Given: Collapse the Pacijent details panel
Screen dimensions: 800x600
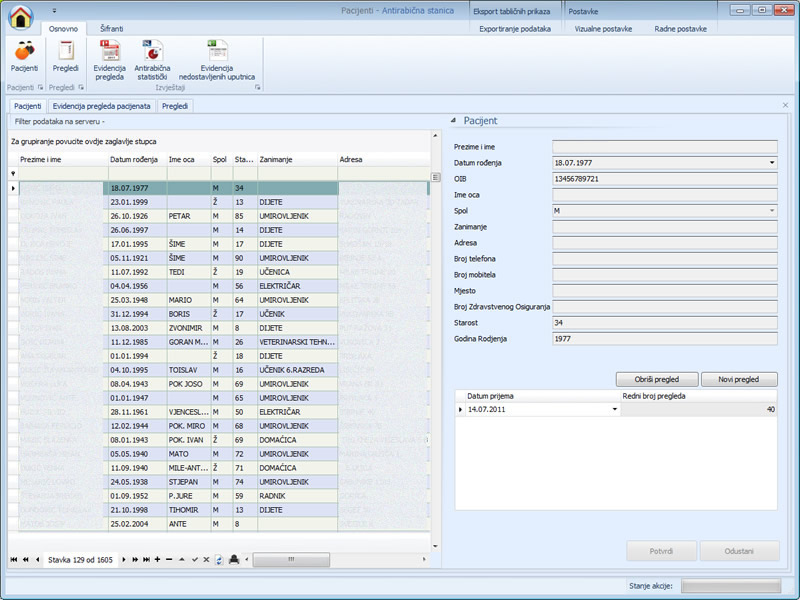Looking at the screenshot, I should (x=453, y=120).
